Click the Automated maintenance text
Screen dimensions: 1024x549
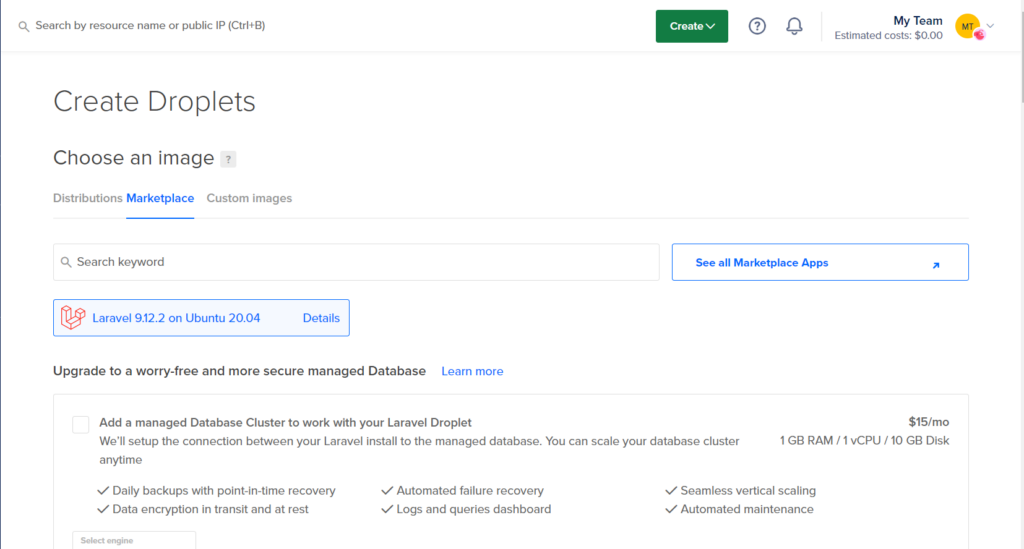(746, 509)
